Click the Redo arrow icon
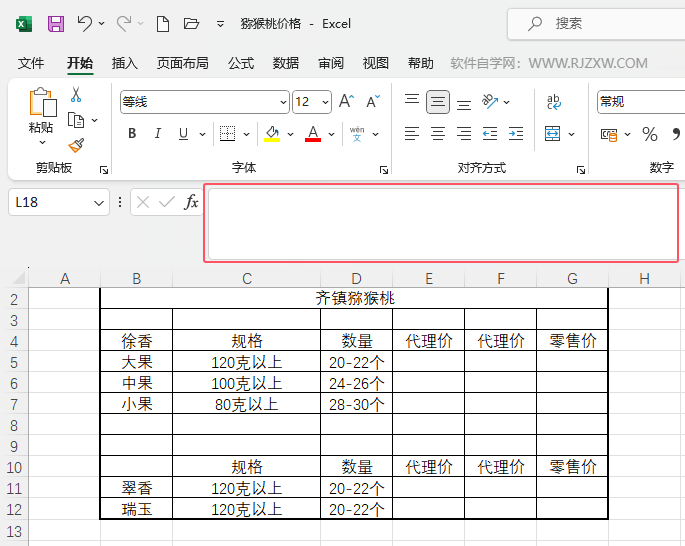The image size is (685, 546). [x=124, y=23]
